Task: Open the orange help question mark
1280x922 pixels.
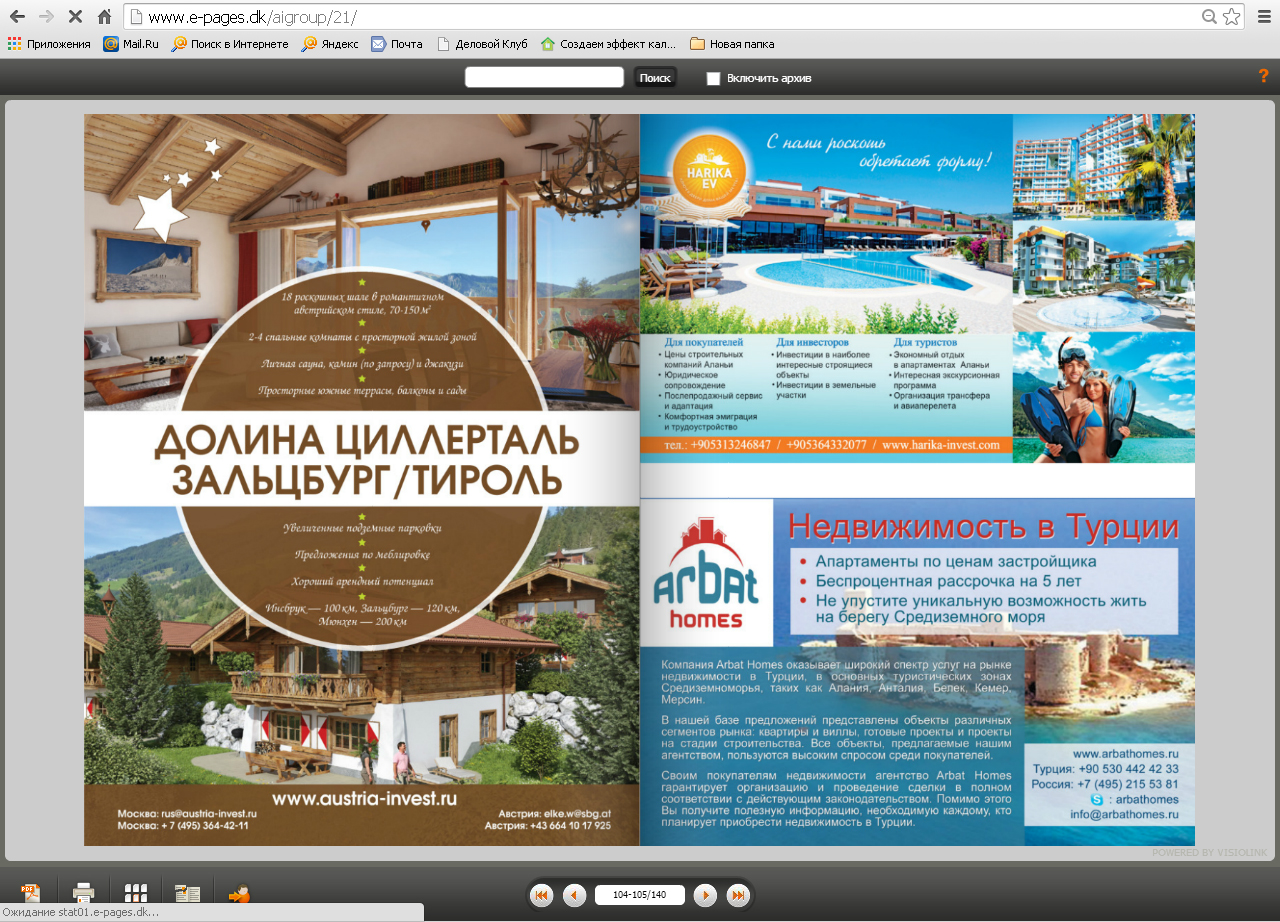Action: point(1263,76)
